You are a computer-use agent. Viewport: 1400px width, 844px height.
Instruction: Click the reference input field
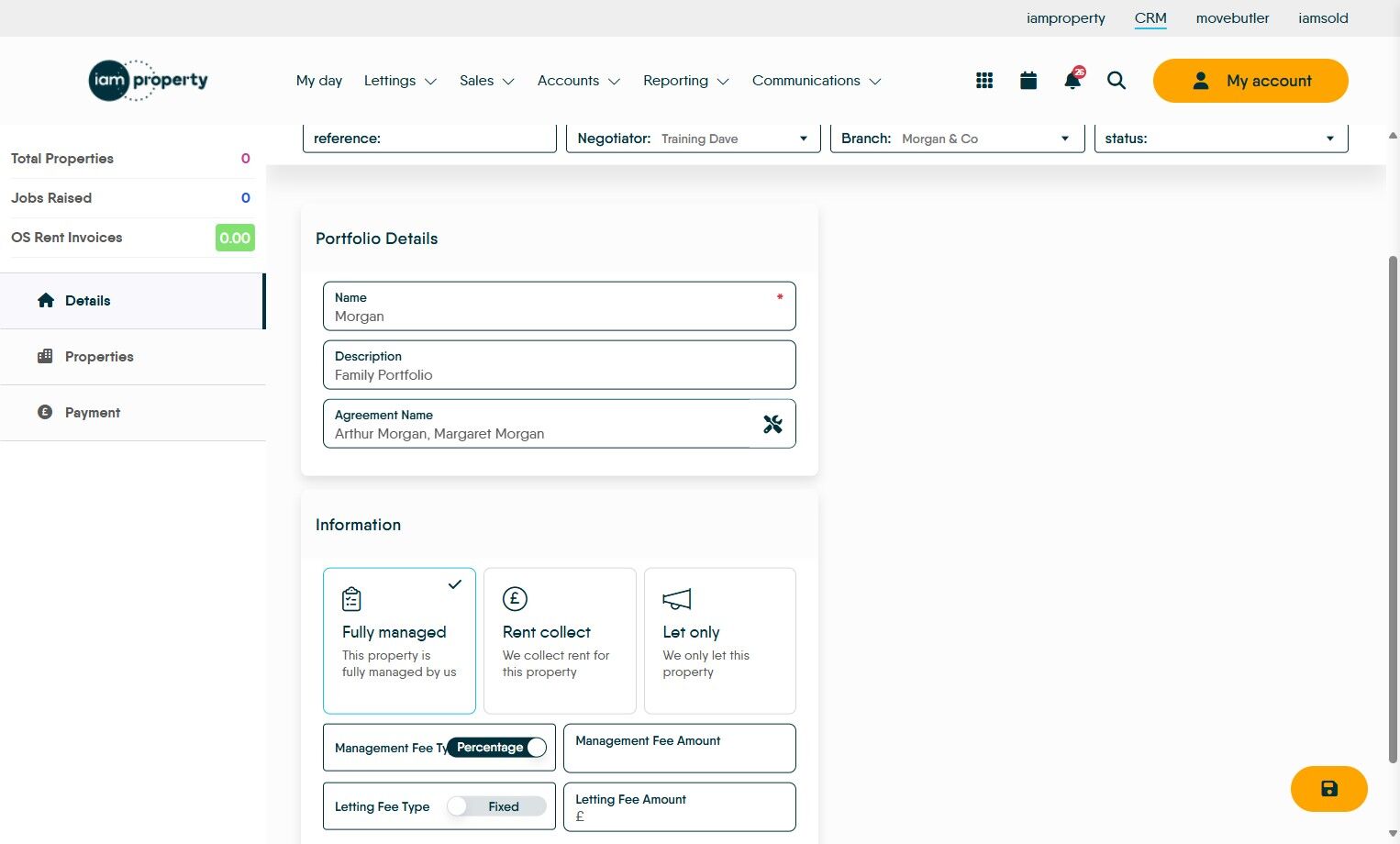(429, 139)
